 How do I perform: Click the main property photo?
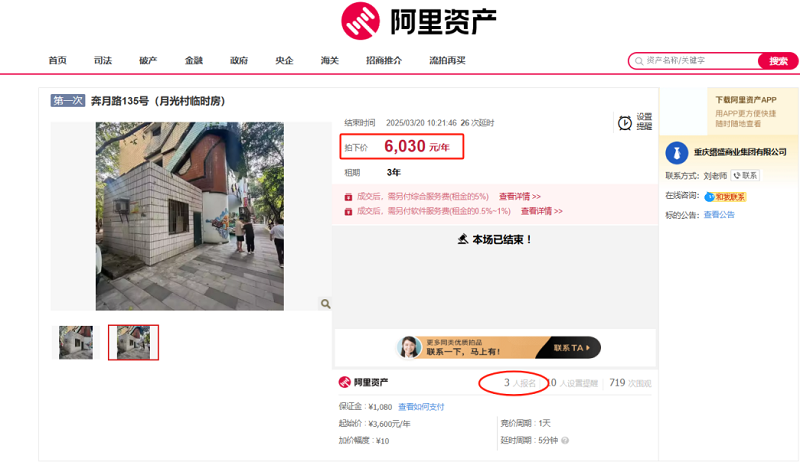(190, 216)
